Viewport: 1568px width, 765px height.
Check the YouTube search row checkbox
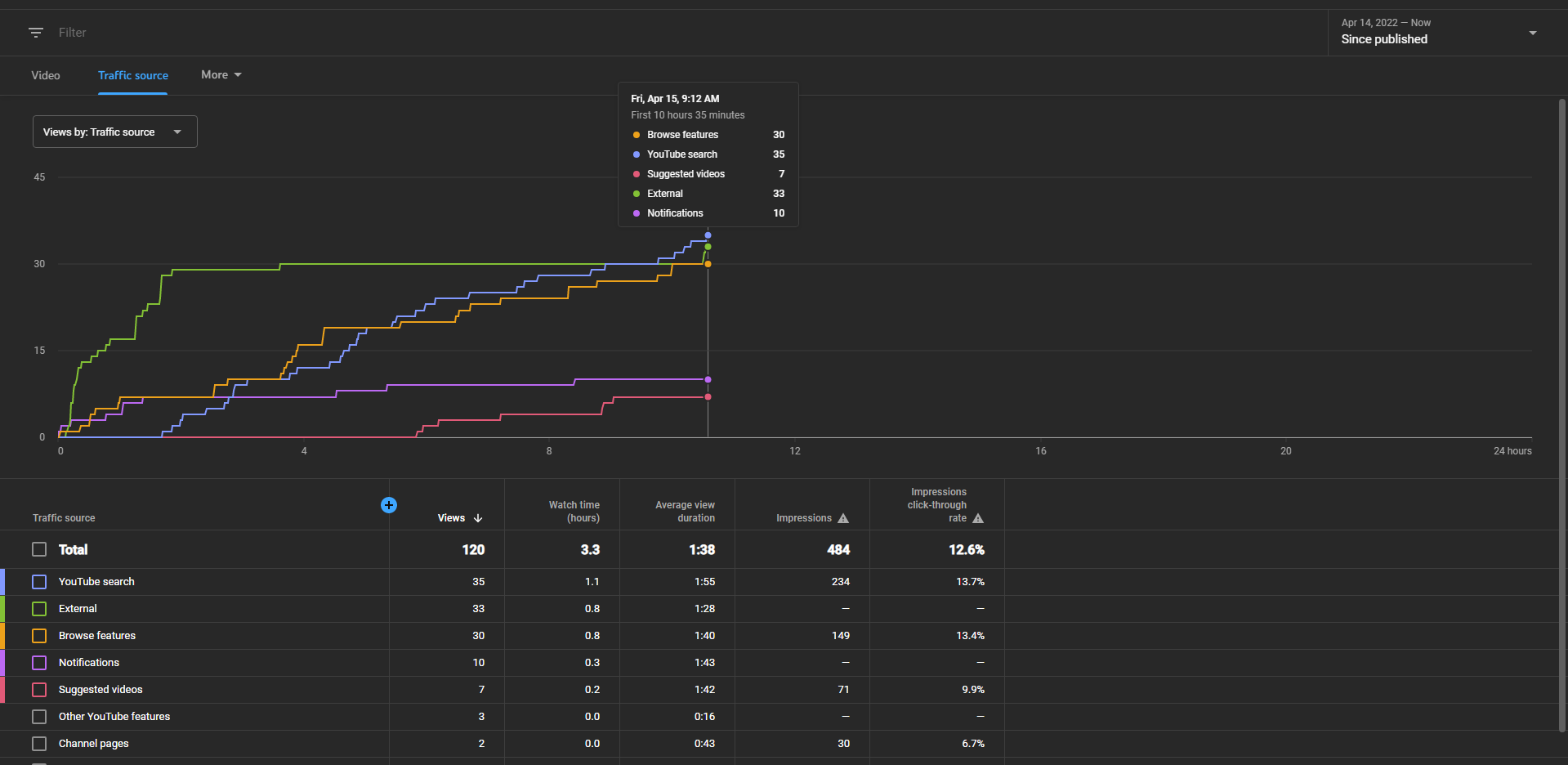tap(39, 582)
